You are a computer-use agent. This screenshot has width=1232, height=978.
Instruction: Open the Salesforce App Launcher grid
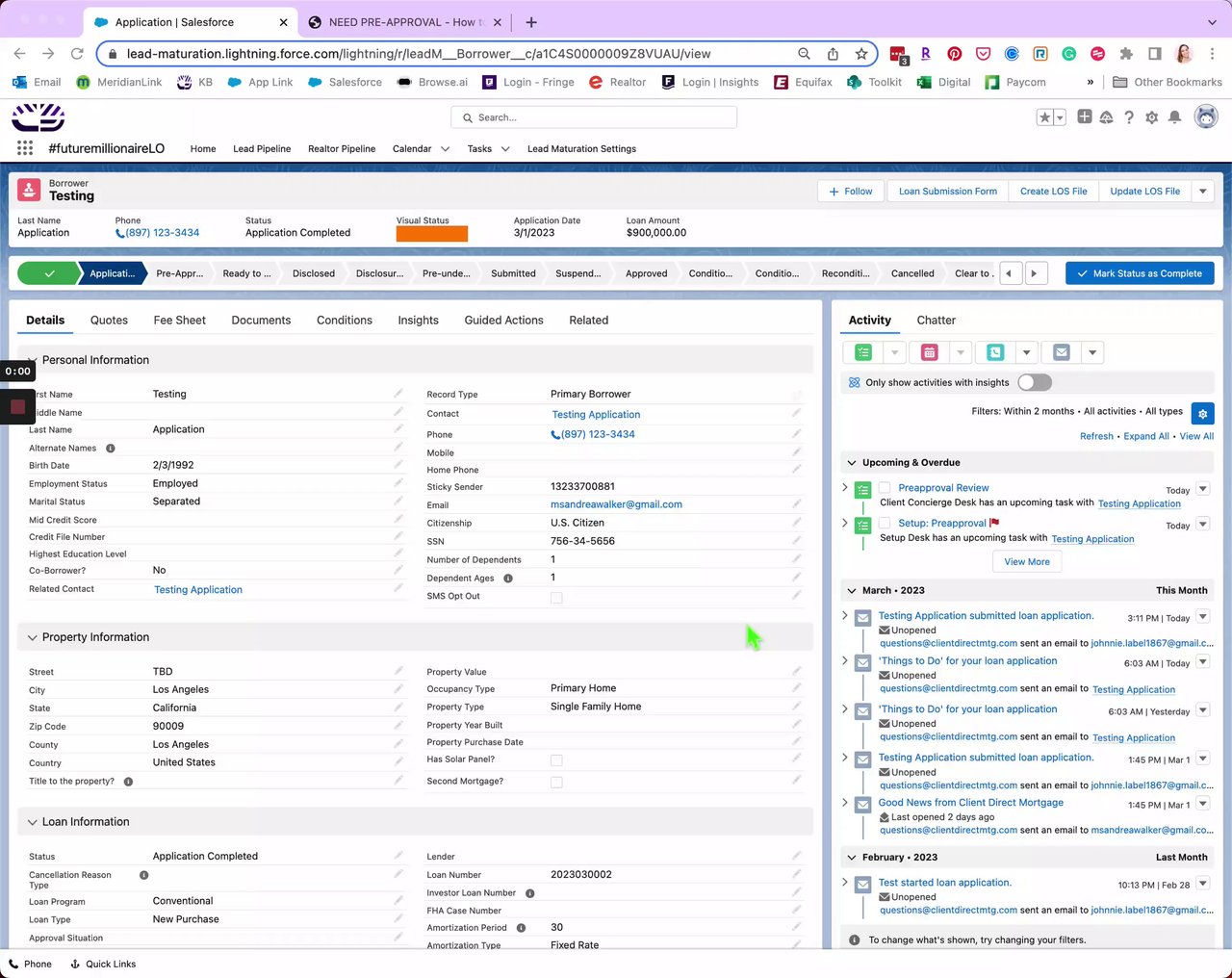25,148
